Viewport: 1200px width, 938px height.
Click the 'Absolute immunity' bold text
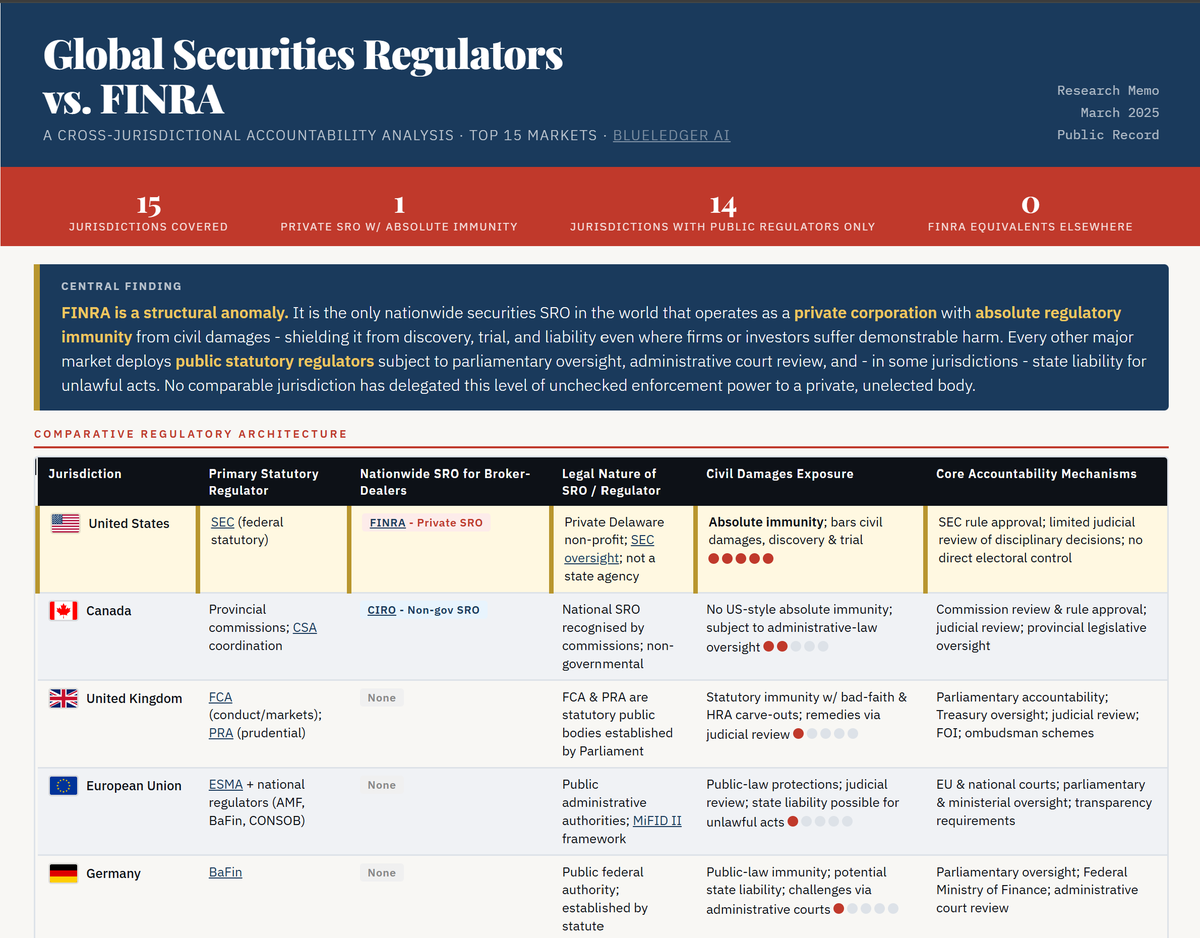766,522
